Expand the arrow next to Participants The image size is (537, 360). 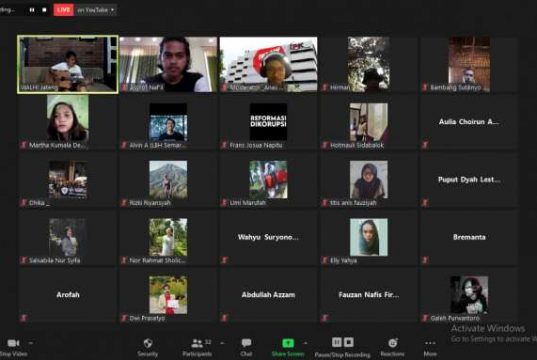(222, 343)
